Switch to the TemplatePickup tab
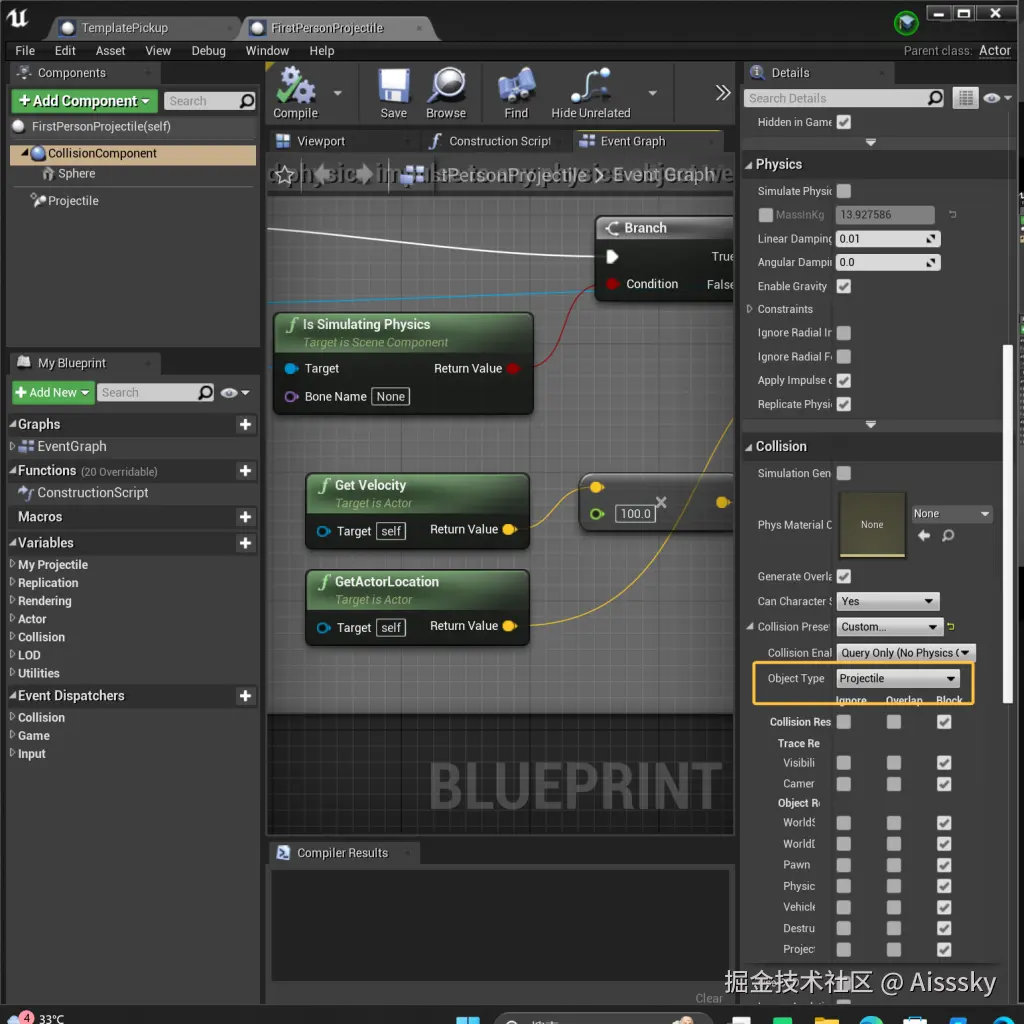Viewport: 1024px width, 1024px height. coord(124,27)
